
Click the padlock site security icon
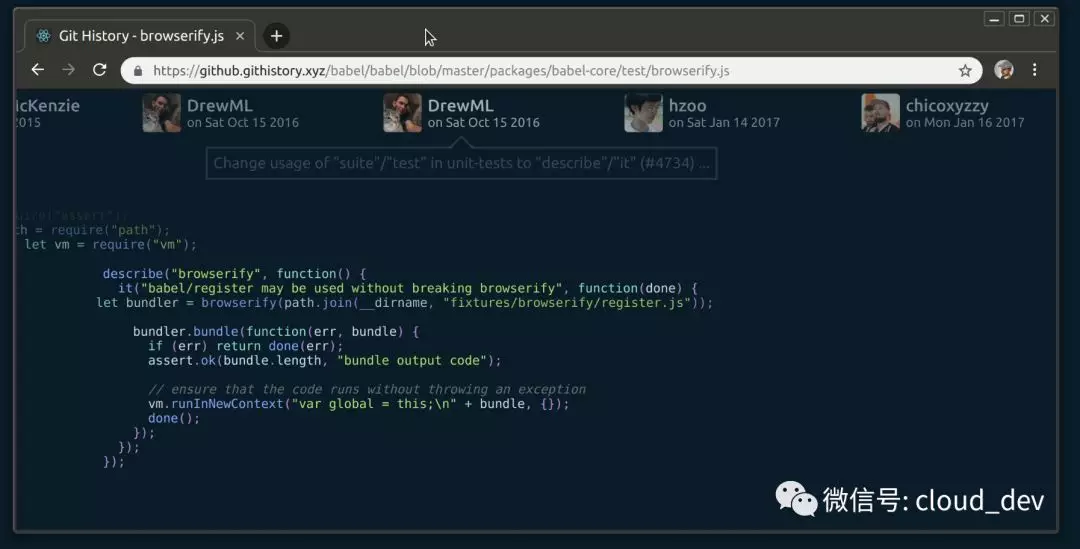coord(138,70)
